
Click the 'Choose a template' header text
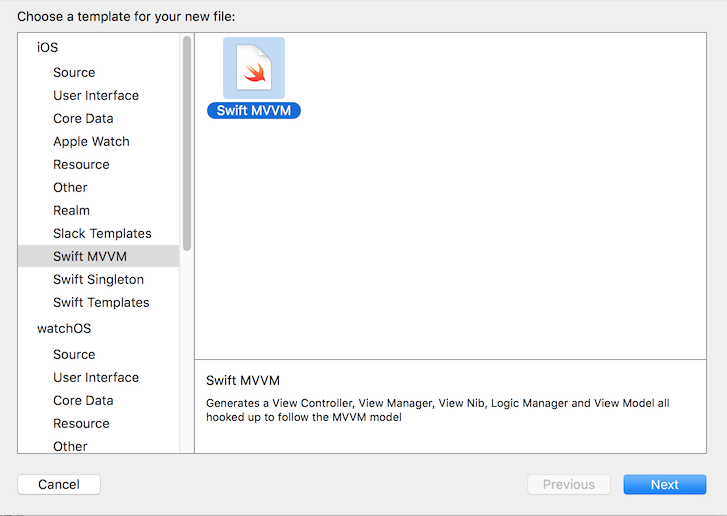click(x=126, y=17)
